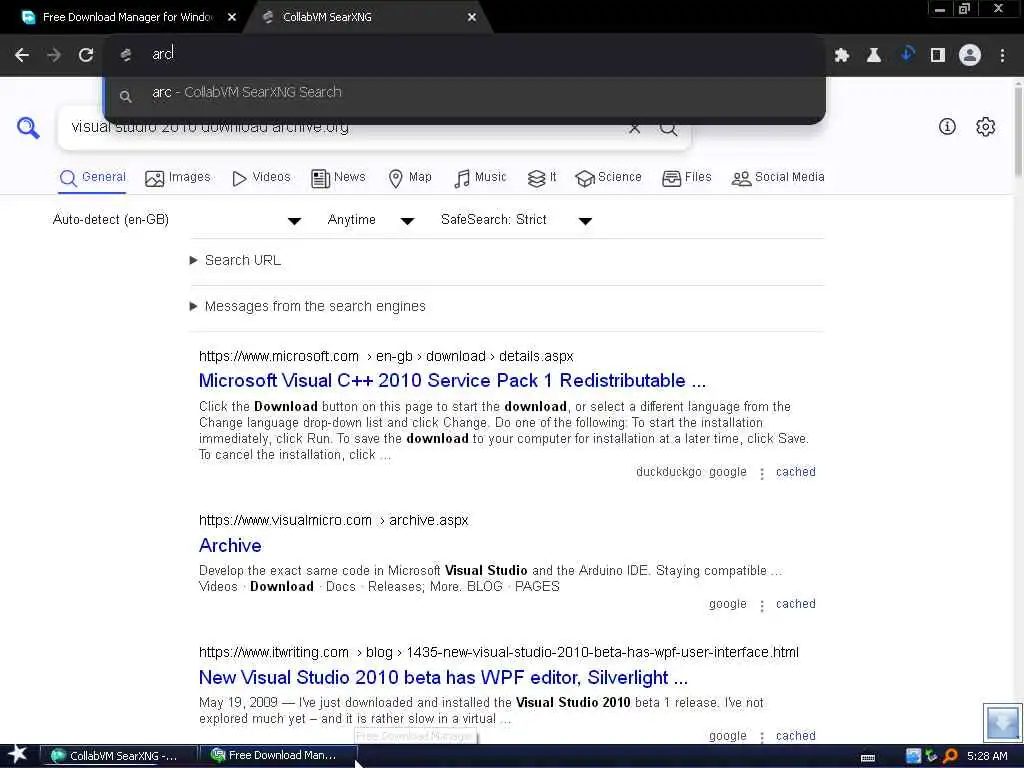Open cached link for Microsoft result

coord(795,472)
